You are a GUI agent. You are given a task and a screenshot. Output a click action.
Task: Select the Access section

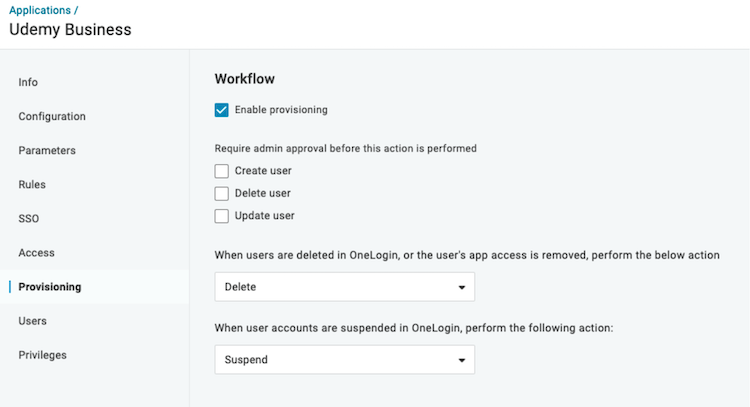pos(36,253)
